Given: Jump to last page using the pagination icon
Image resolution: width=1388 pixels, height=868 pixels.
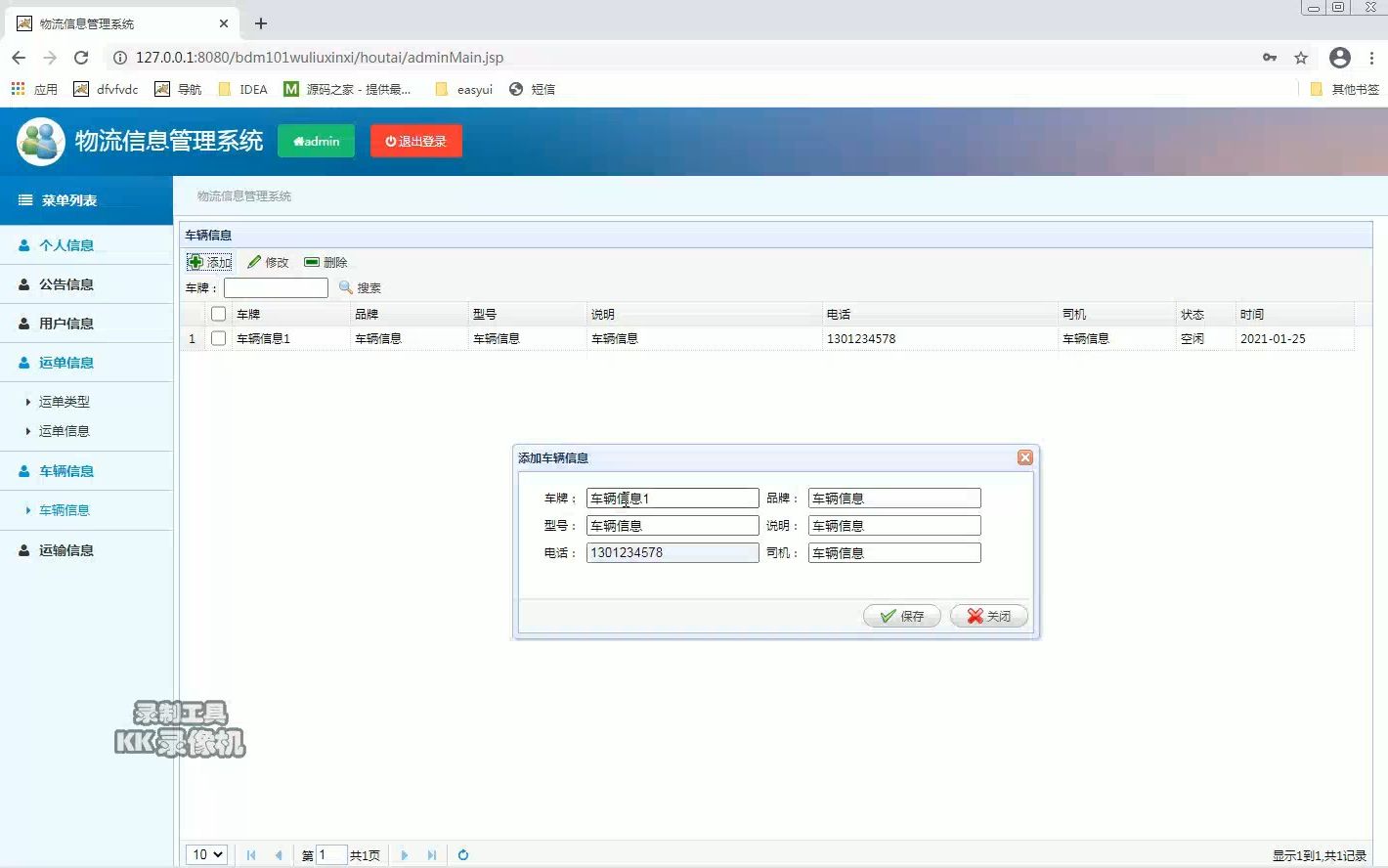Looking at the screenshot, I should [x=431, y=854].
